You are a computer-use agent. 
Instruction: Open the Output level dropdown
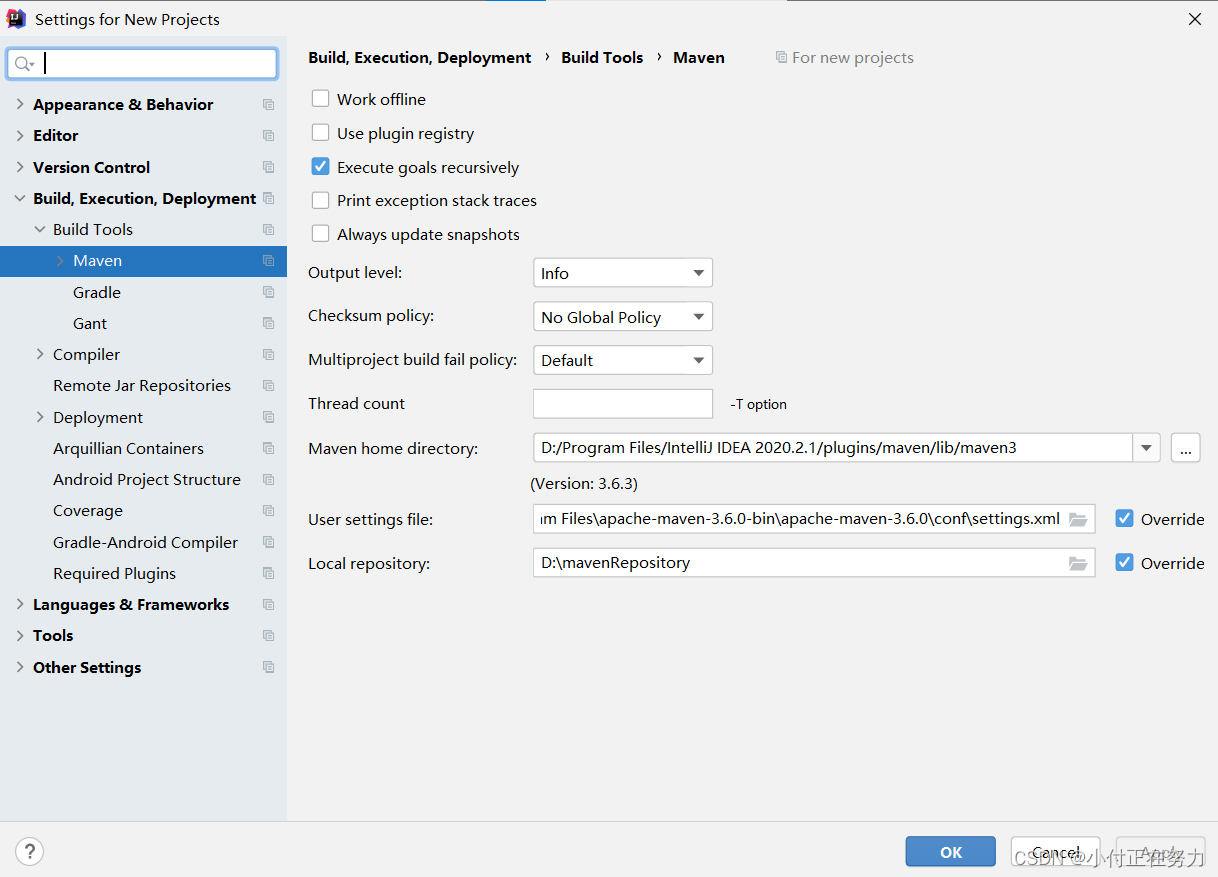[622, 273]
